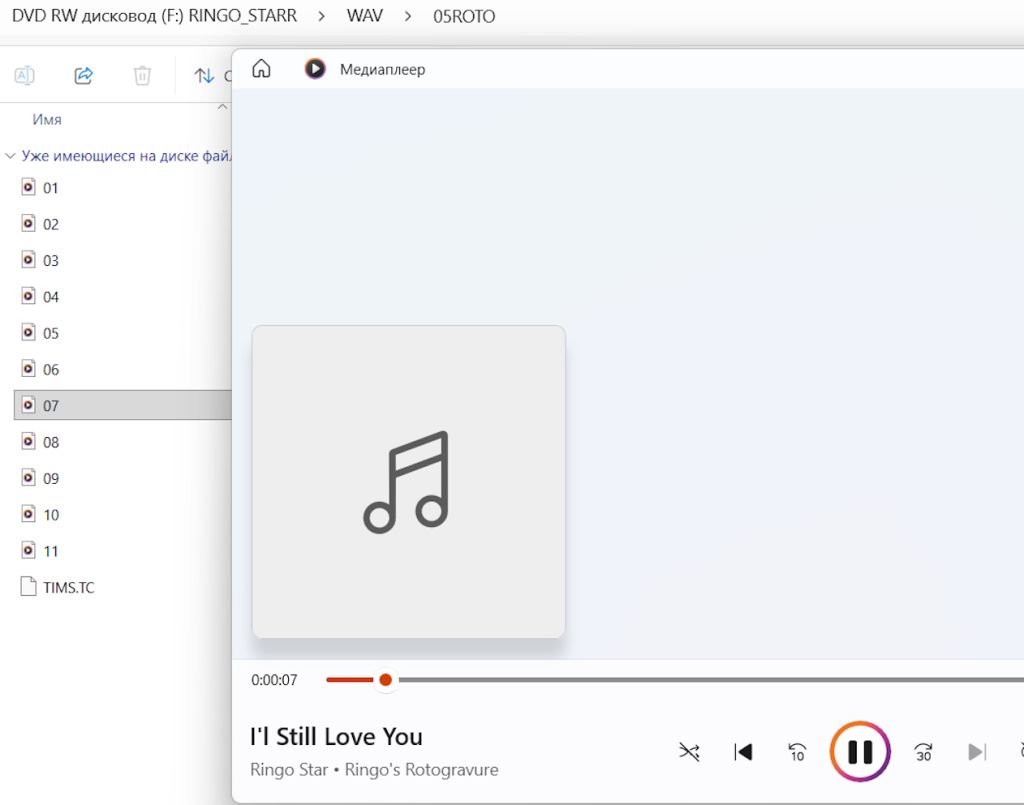Screen dimensions: 1024x805
Task: Click the album art placeholder thumbnail
Action: [409, 482]
